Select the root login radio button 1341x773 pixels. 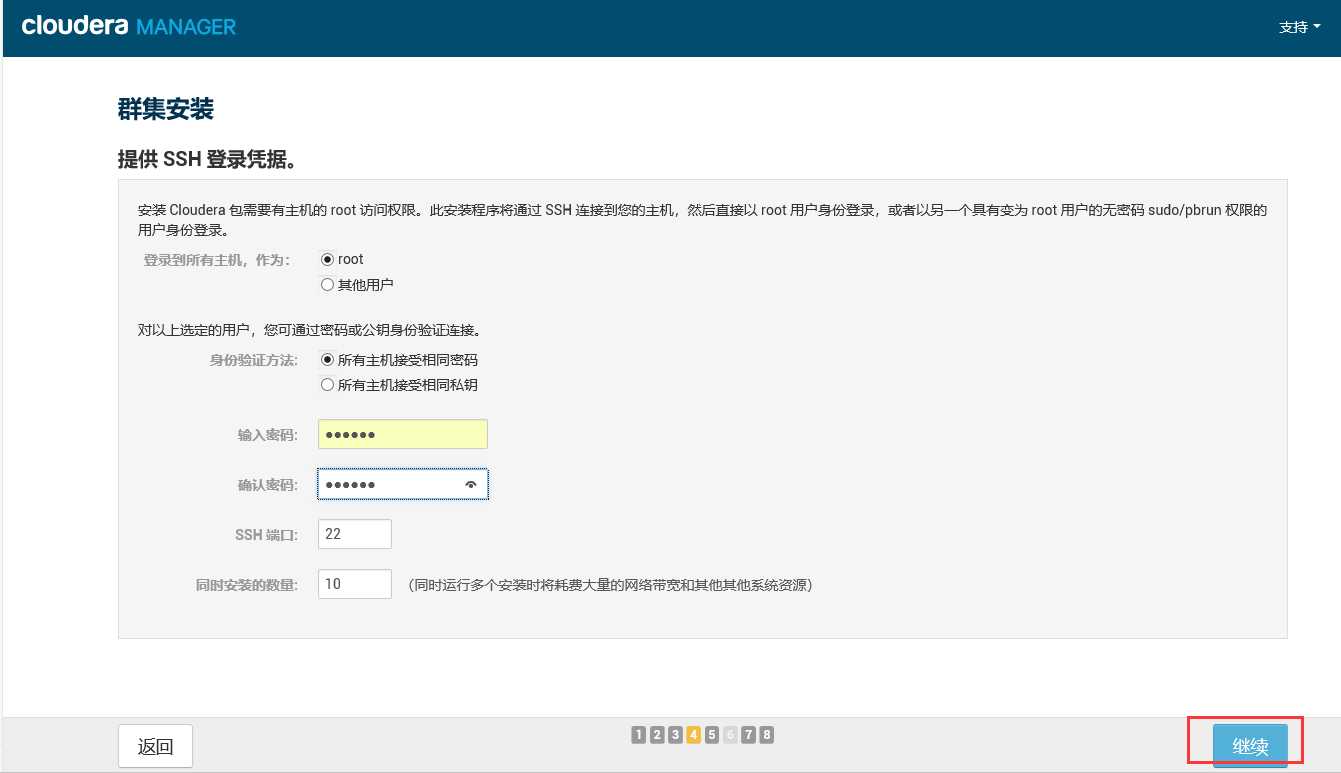tap(327, 259)
